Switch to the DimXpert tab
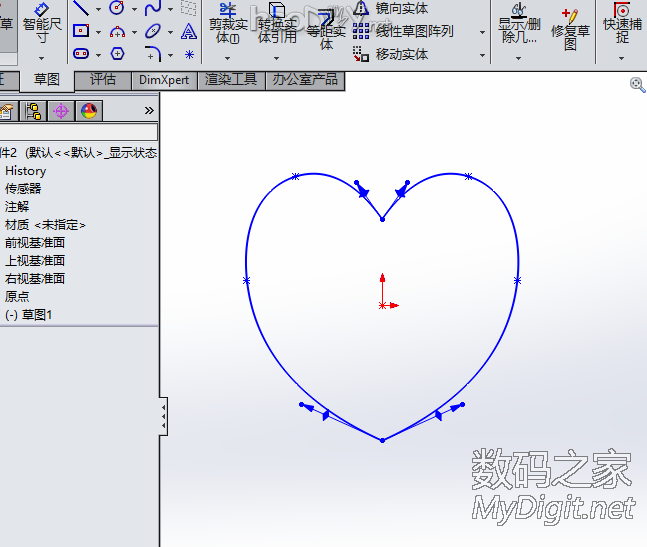Viewport: 647px width, 547px height. (164, 80)
